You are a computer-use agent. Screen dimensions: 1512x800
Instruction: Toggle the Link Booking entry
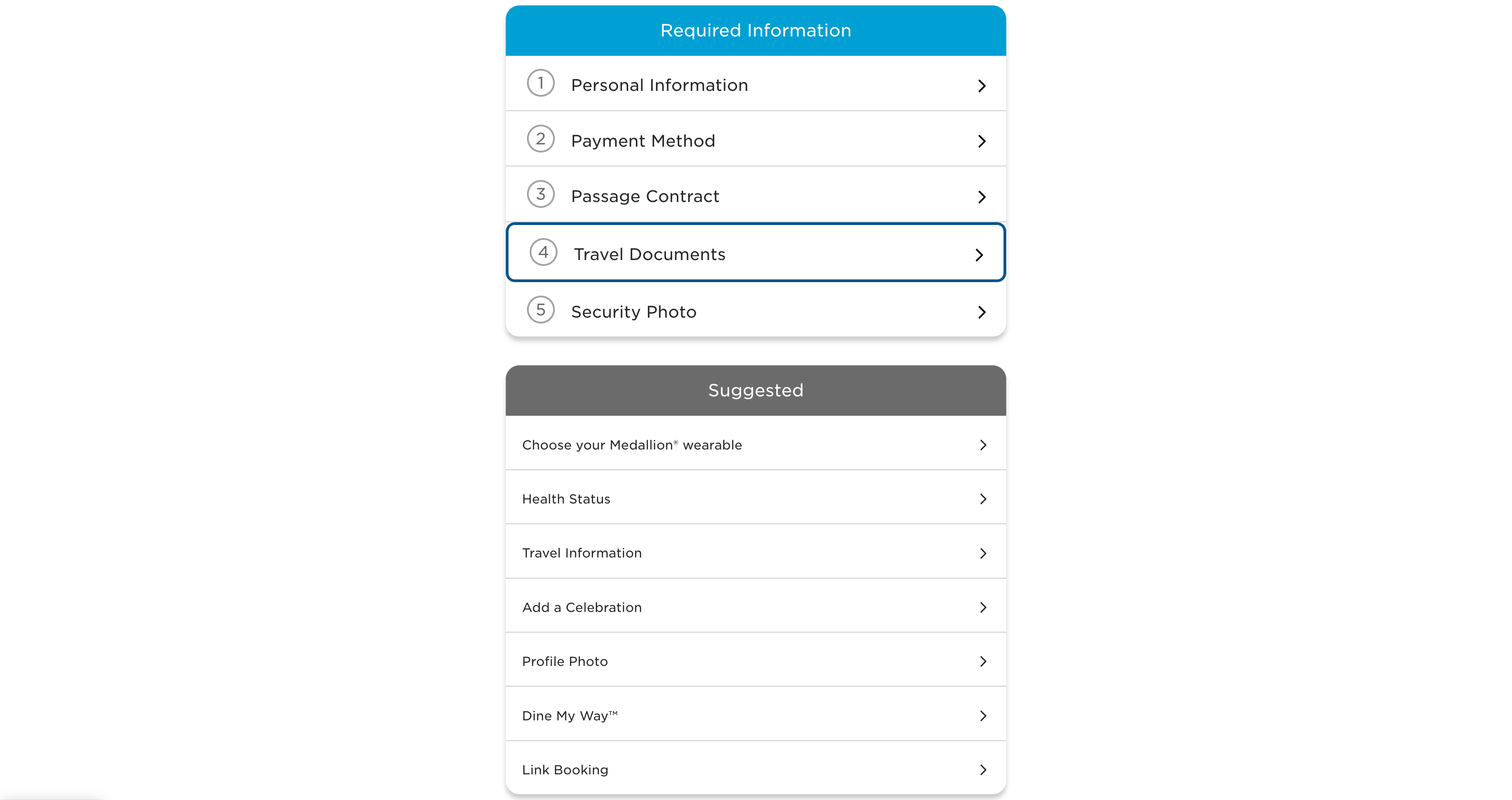(x=756, y=769)
